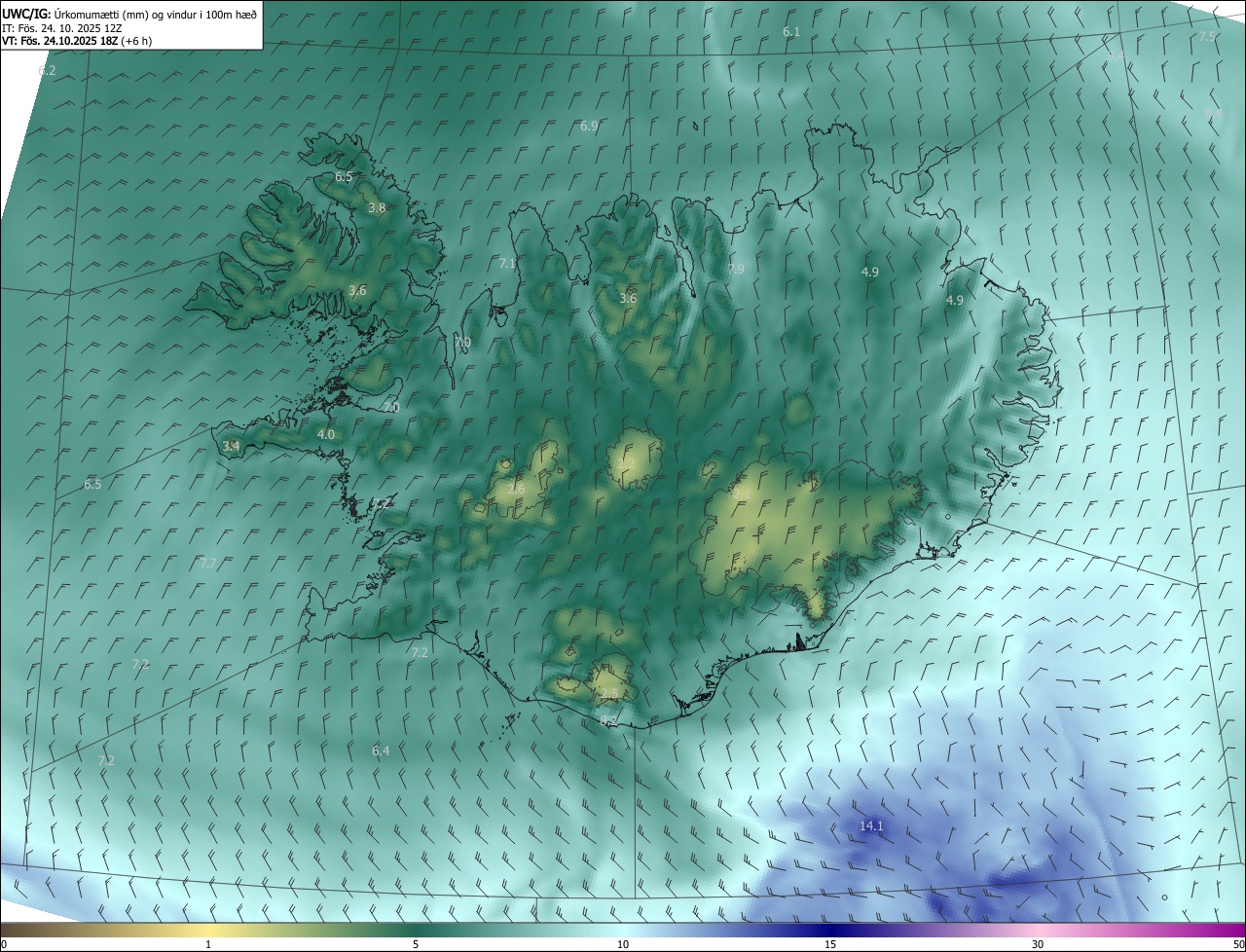The image size is (1246, 952).
Task: Click the colour bar tick labelled 10
Action: [x=623, y=945]
